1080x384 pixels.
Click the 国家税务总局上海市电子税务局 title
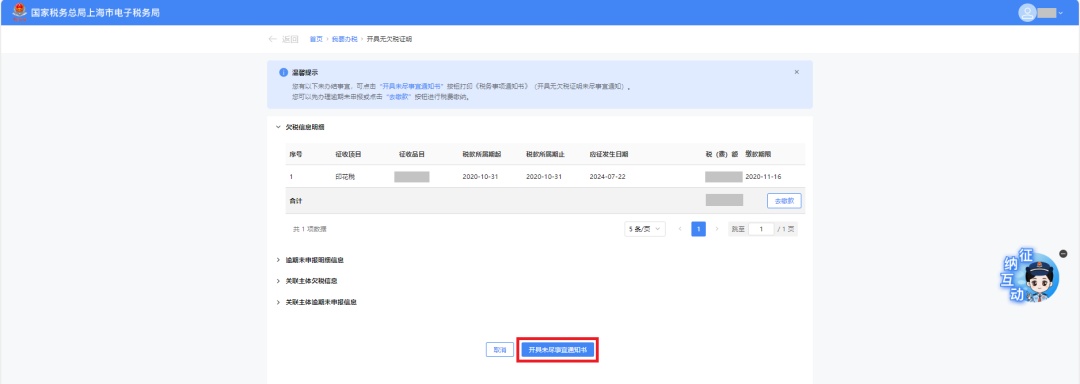click(x=95, y=12)
